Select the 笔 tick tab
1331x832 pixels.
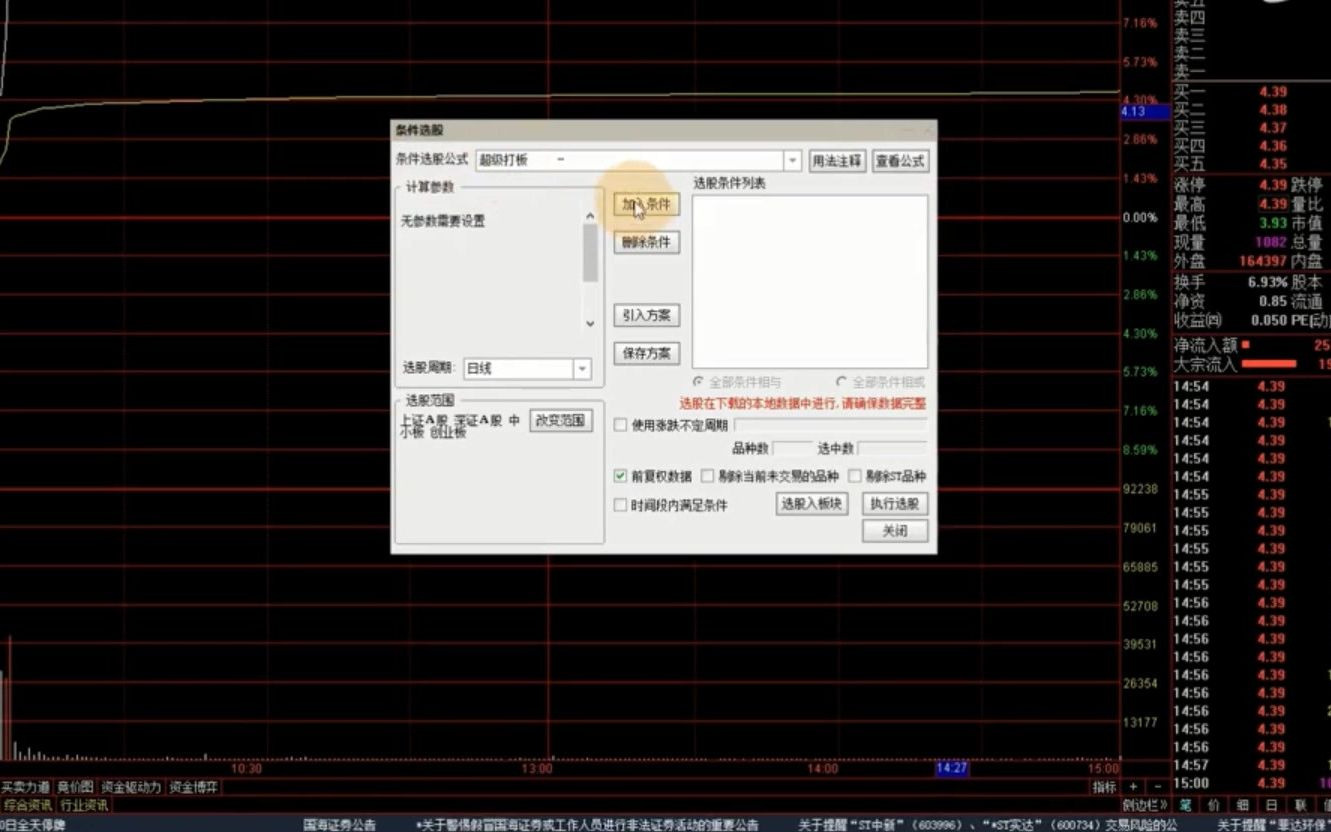pos(1186,804)
